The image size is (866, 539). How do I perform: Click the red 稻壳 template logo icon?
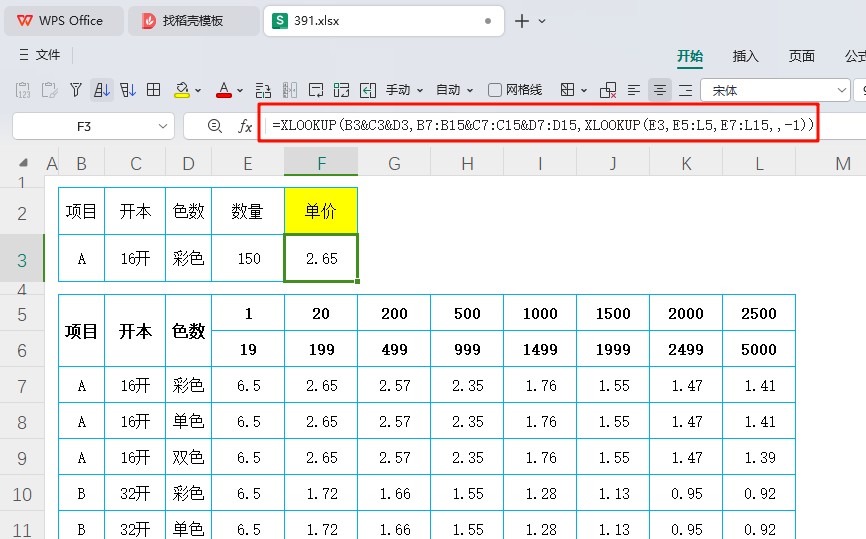[148, 21]
